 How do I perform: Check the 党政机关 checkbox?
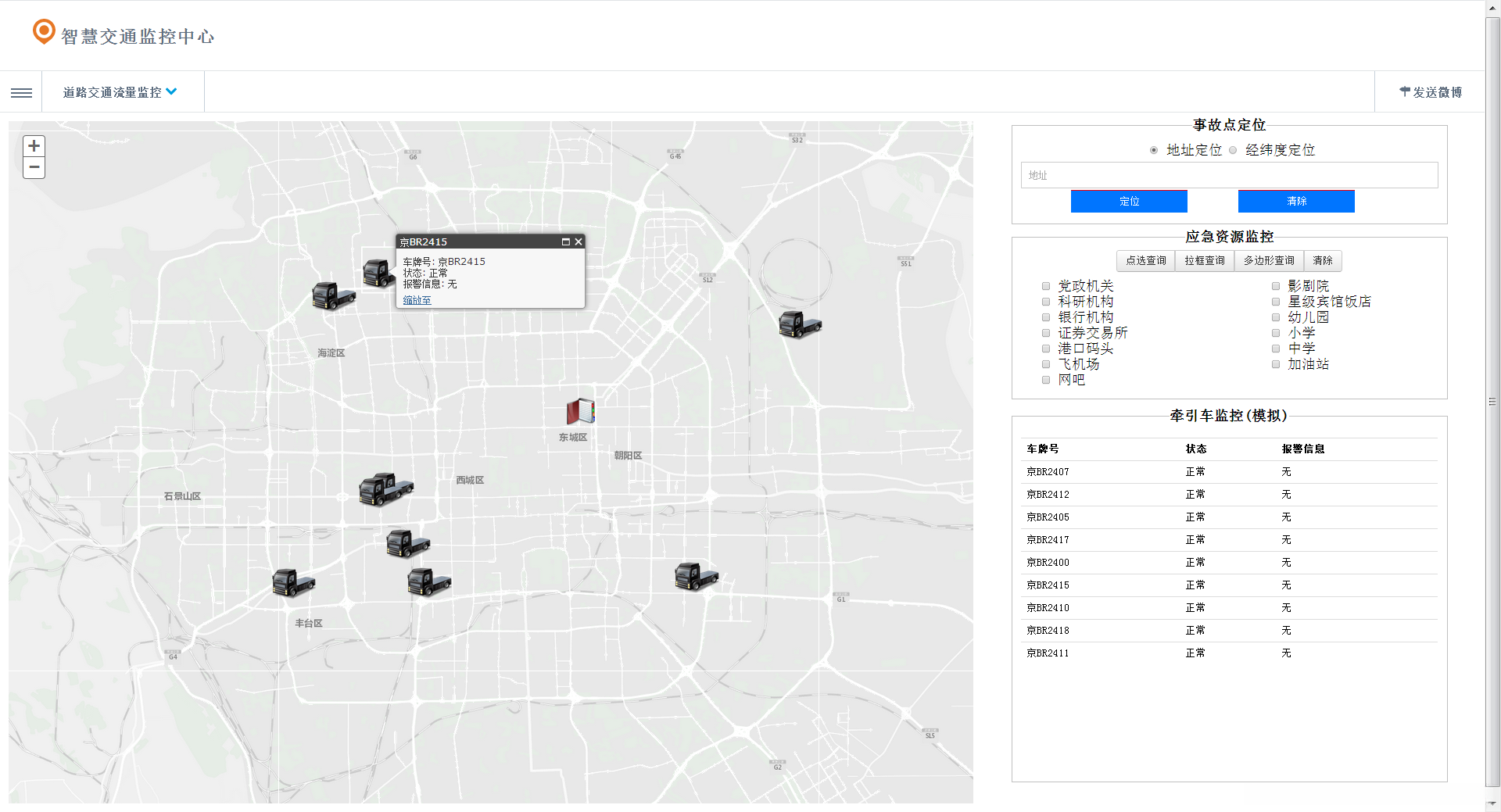point(1046,286)
